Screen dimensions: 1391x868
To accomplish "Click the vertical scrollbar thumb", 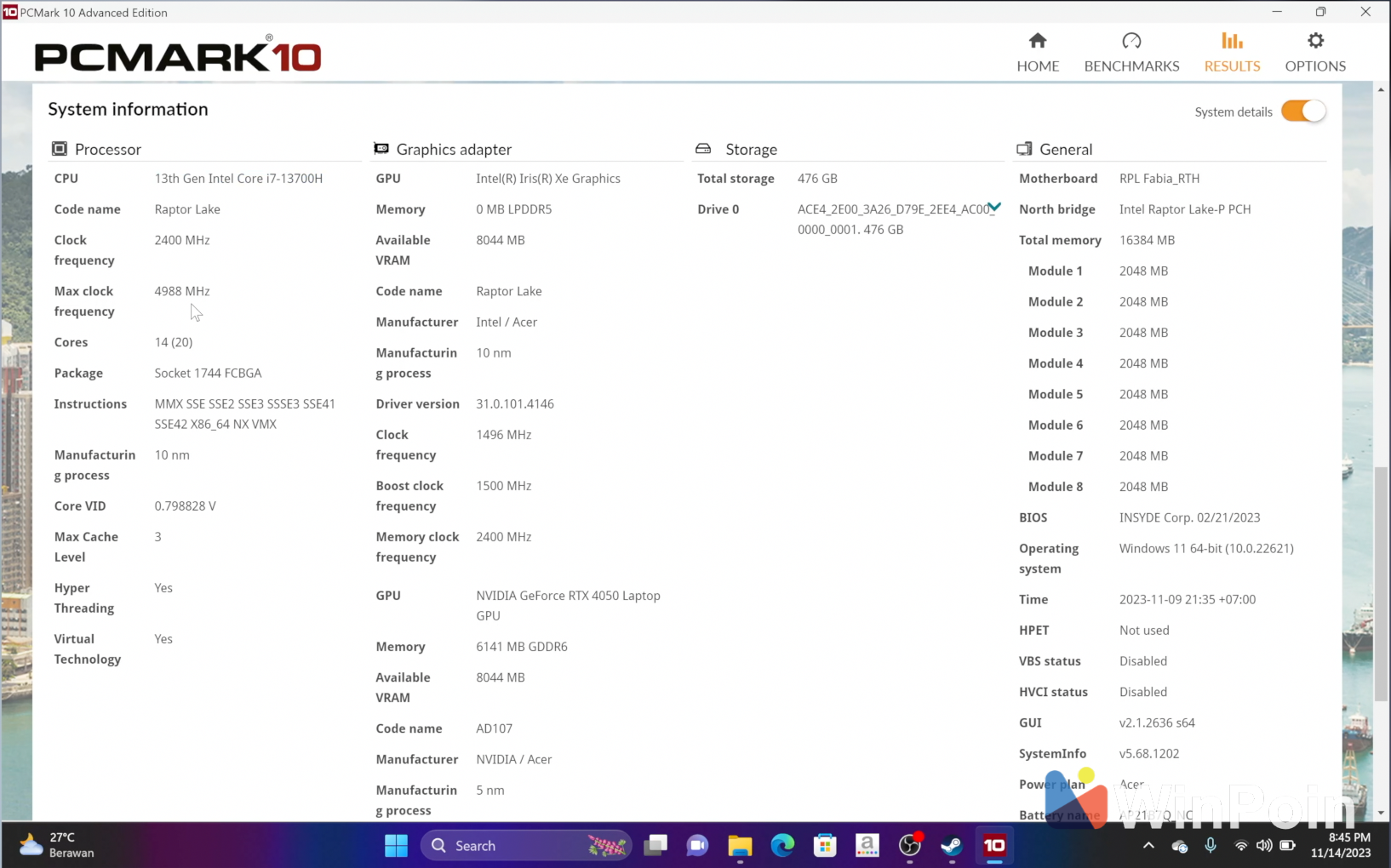I will coord(1381,584).
